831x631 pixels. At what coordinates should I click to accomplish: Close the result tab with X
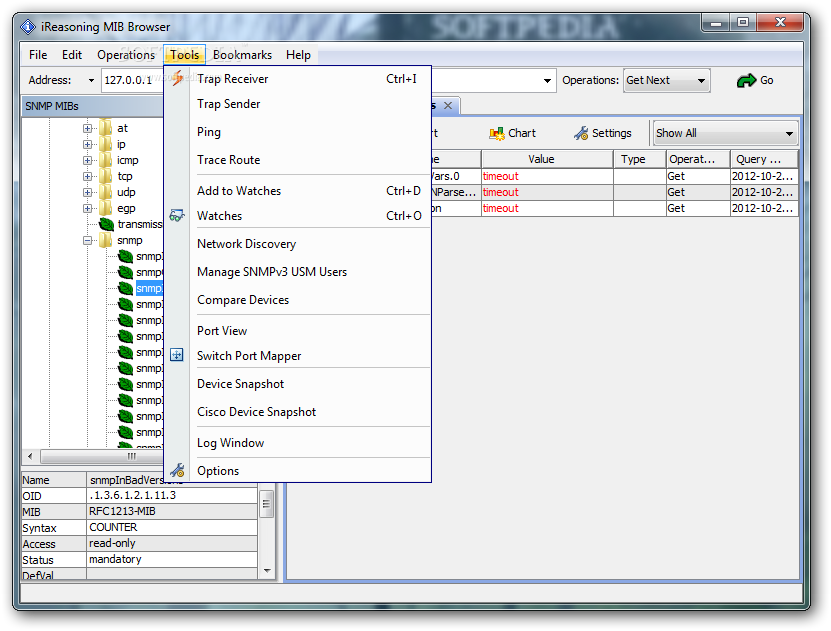tap(448, 105)
